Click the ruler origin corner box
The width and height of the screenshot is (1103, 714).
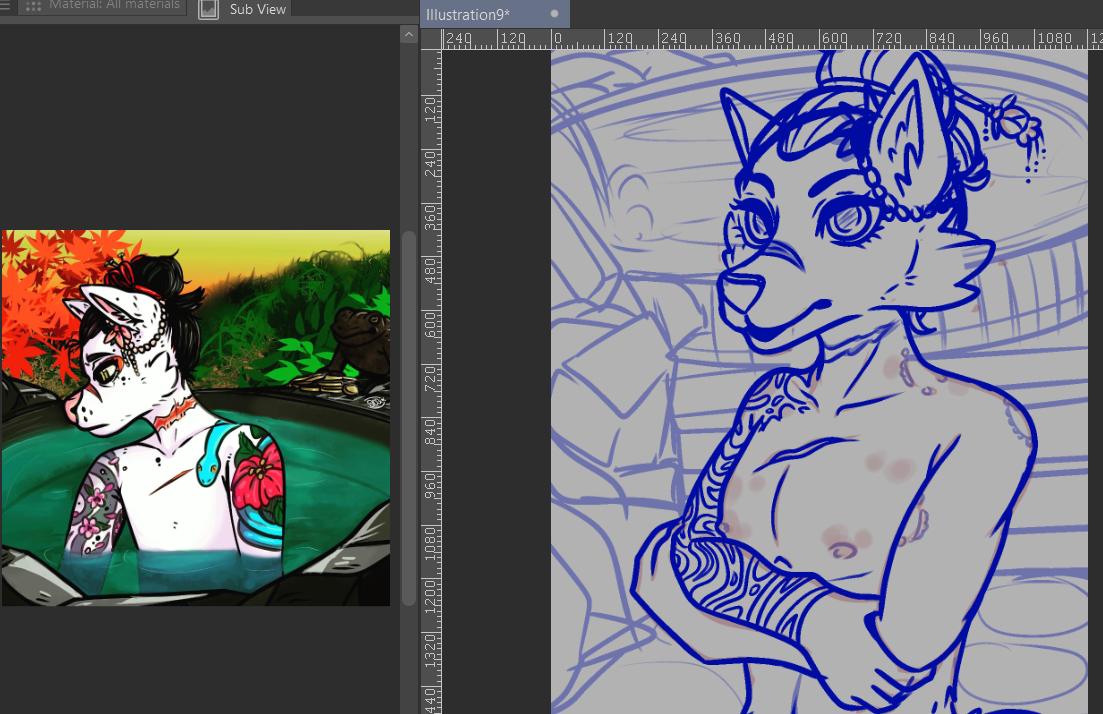click(431, 39)
